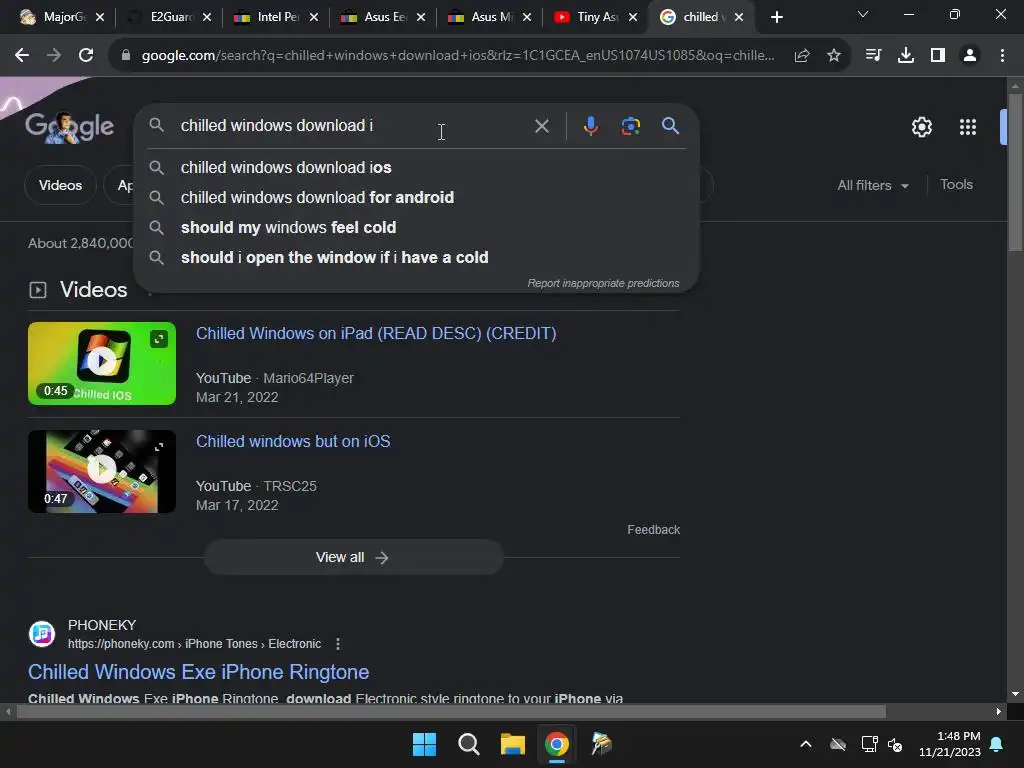Viewport: 1024px width, 768px height.
Task: Clear the search box with the X icon
Action: [541, 126]
